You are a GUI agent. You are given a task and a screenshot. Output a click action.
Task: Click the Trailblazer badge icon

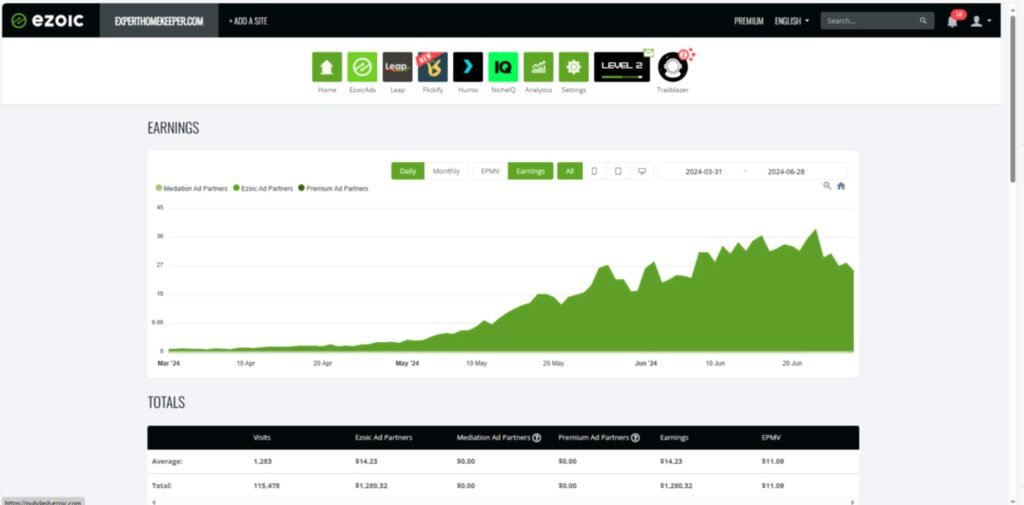(x=673, y=67)
